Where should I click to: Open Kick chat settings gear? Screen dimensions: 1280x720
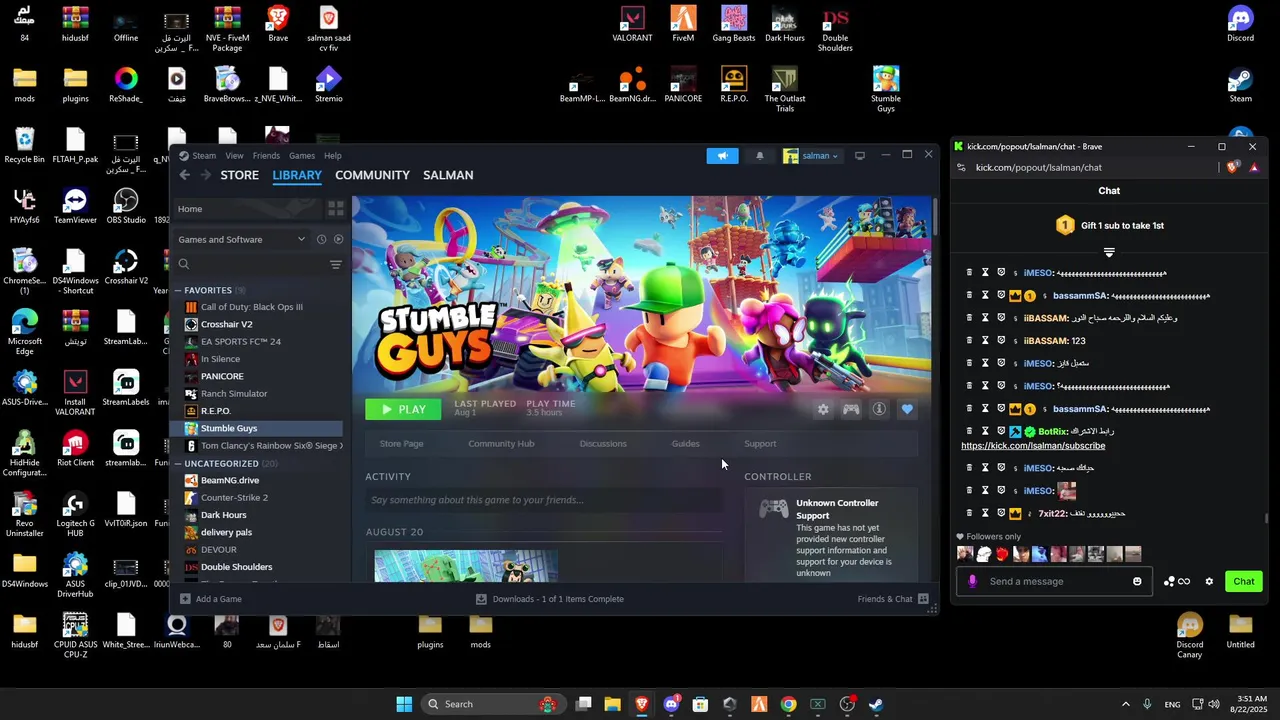(1209, 581)
